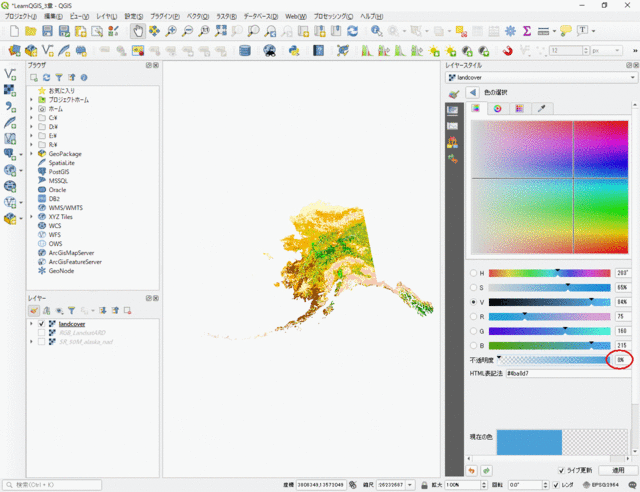Viewport: 640px width, 492px height.
Task: Open the DB Manager database icon
Action: point(244,51)
